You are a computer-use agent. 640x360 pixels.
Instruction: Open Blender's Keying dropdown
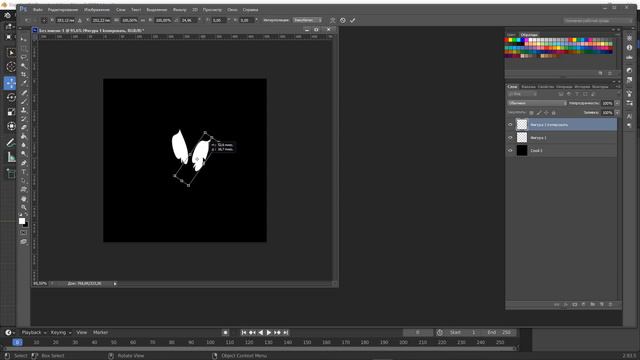pyautogui.click(x=61, y=332)
